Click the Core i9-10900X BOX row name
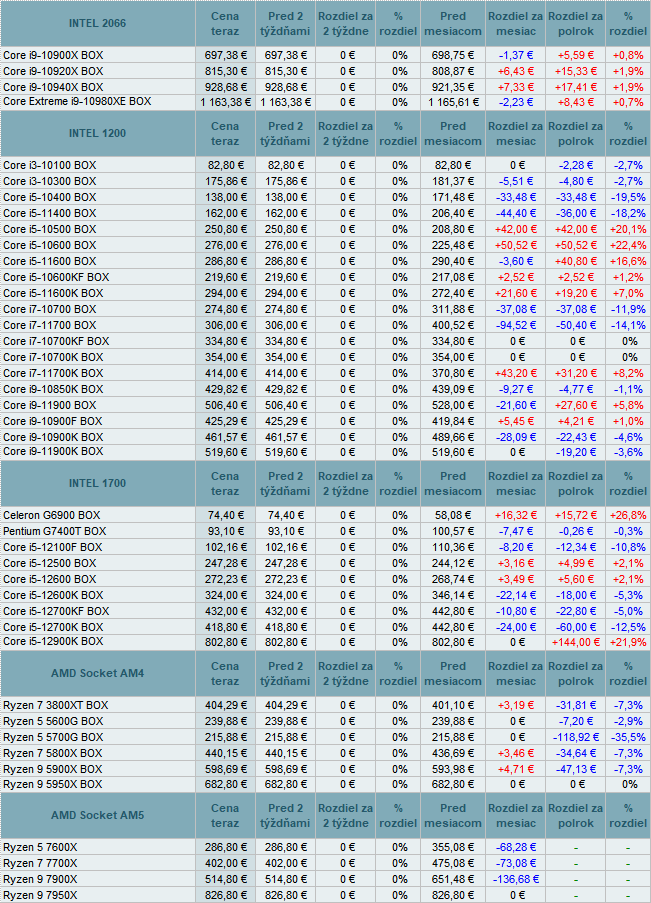This screenshot has height=903, width=651. coord(53,55)
